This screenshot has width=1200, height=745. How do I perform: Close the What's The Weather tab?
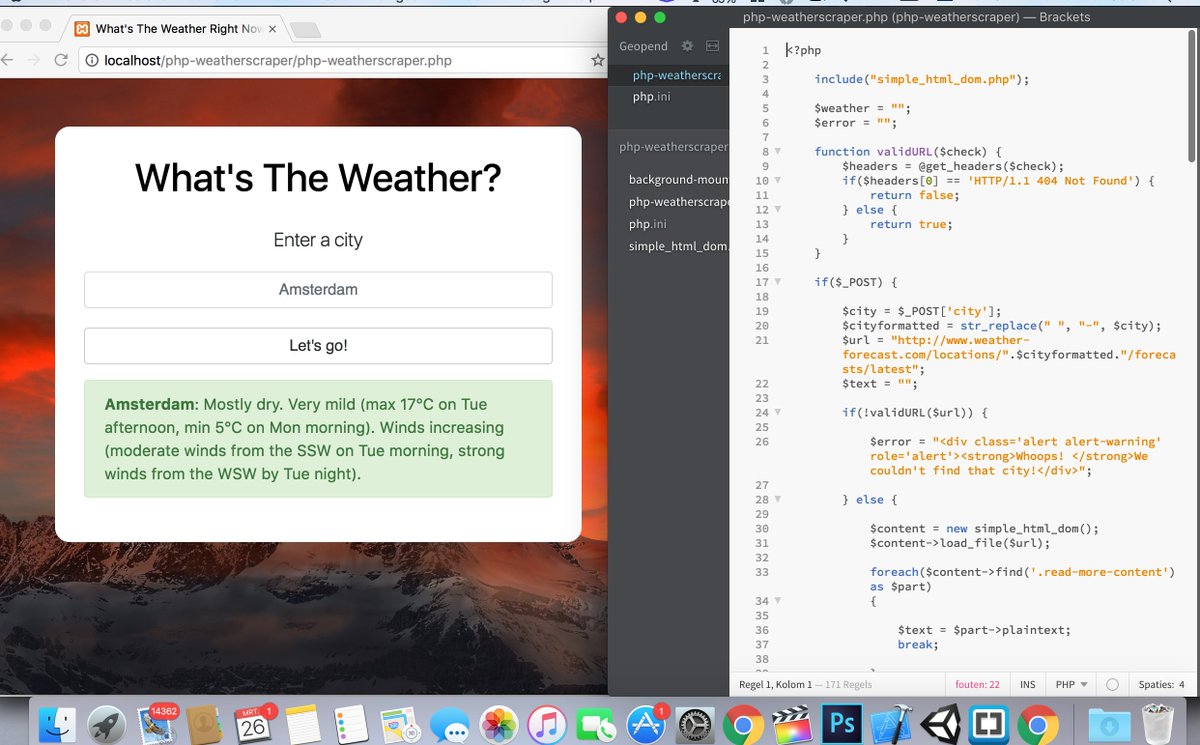[273, 29]
